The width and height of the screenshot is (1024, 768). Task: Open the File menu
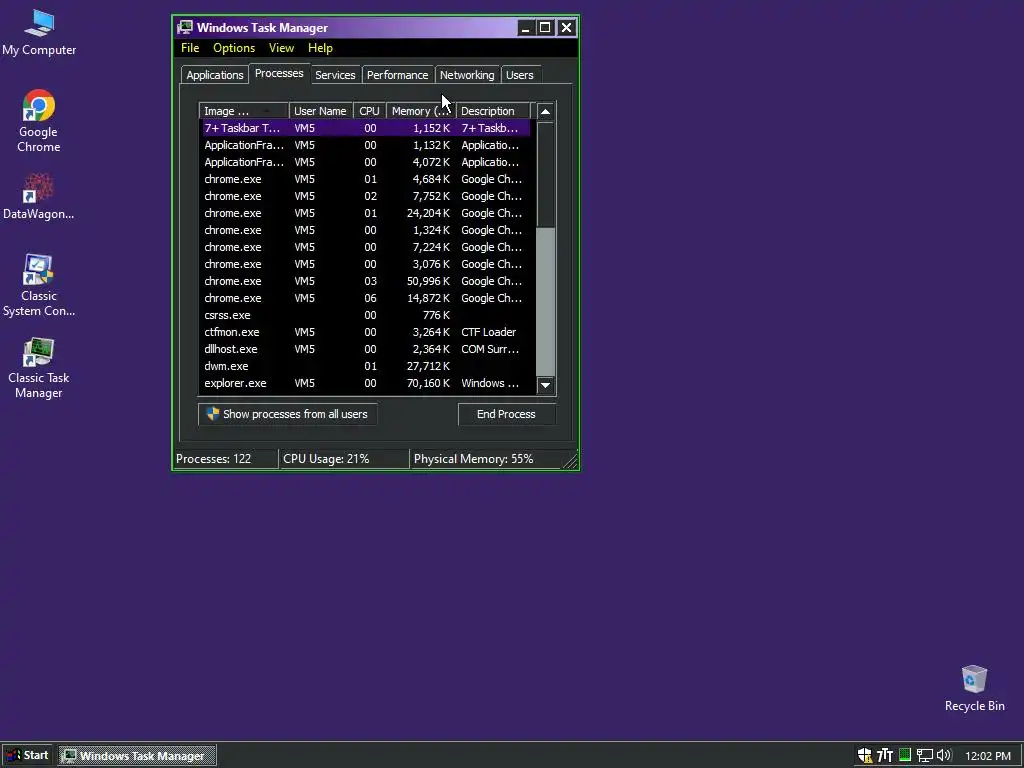190,48
